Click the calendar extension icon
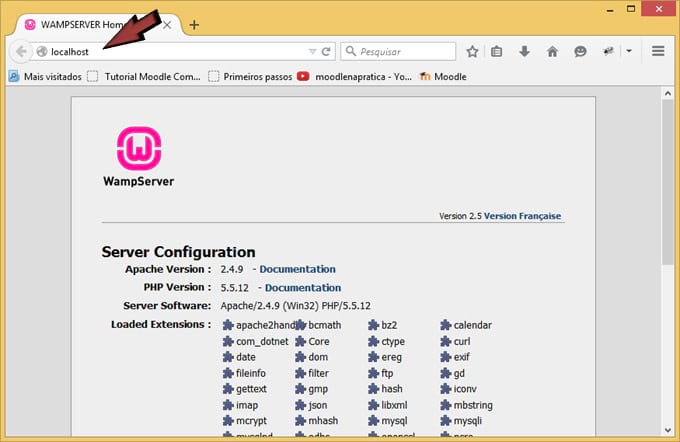Screen dimensions: 680x442 click(446, 325)
